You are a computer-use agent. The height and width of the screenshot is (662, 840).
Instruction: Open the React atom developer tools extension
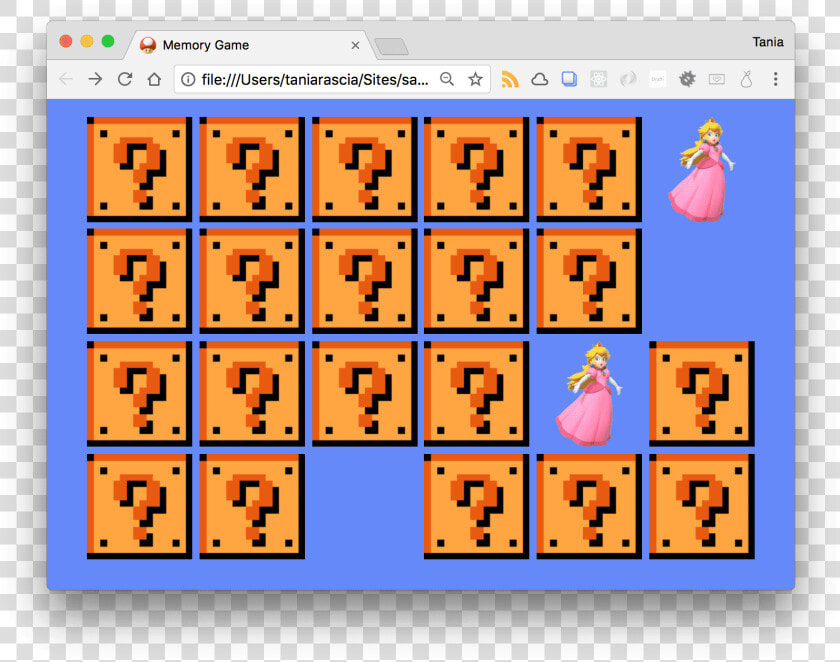point(598,79)
